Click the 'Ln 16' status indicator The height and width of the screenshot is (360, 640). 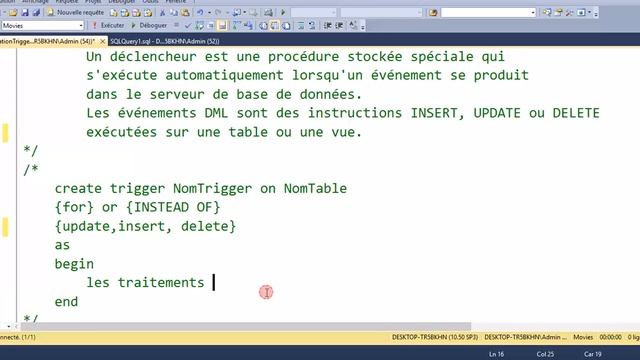point(496,354)
